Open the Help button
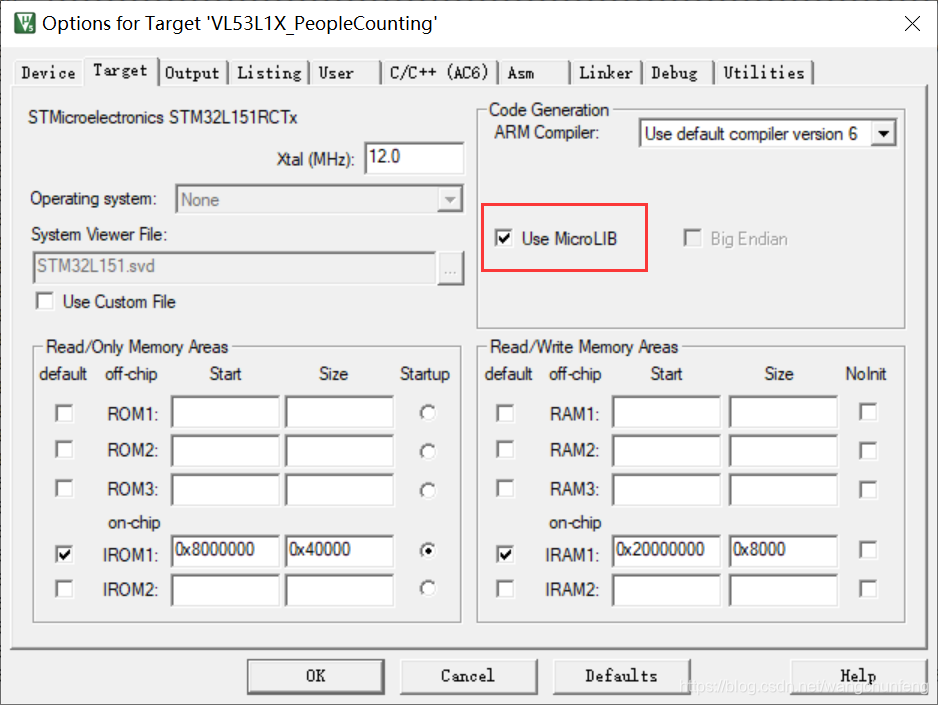Screen dimensions: 938x705 858,676
